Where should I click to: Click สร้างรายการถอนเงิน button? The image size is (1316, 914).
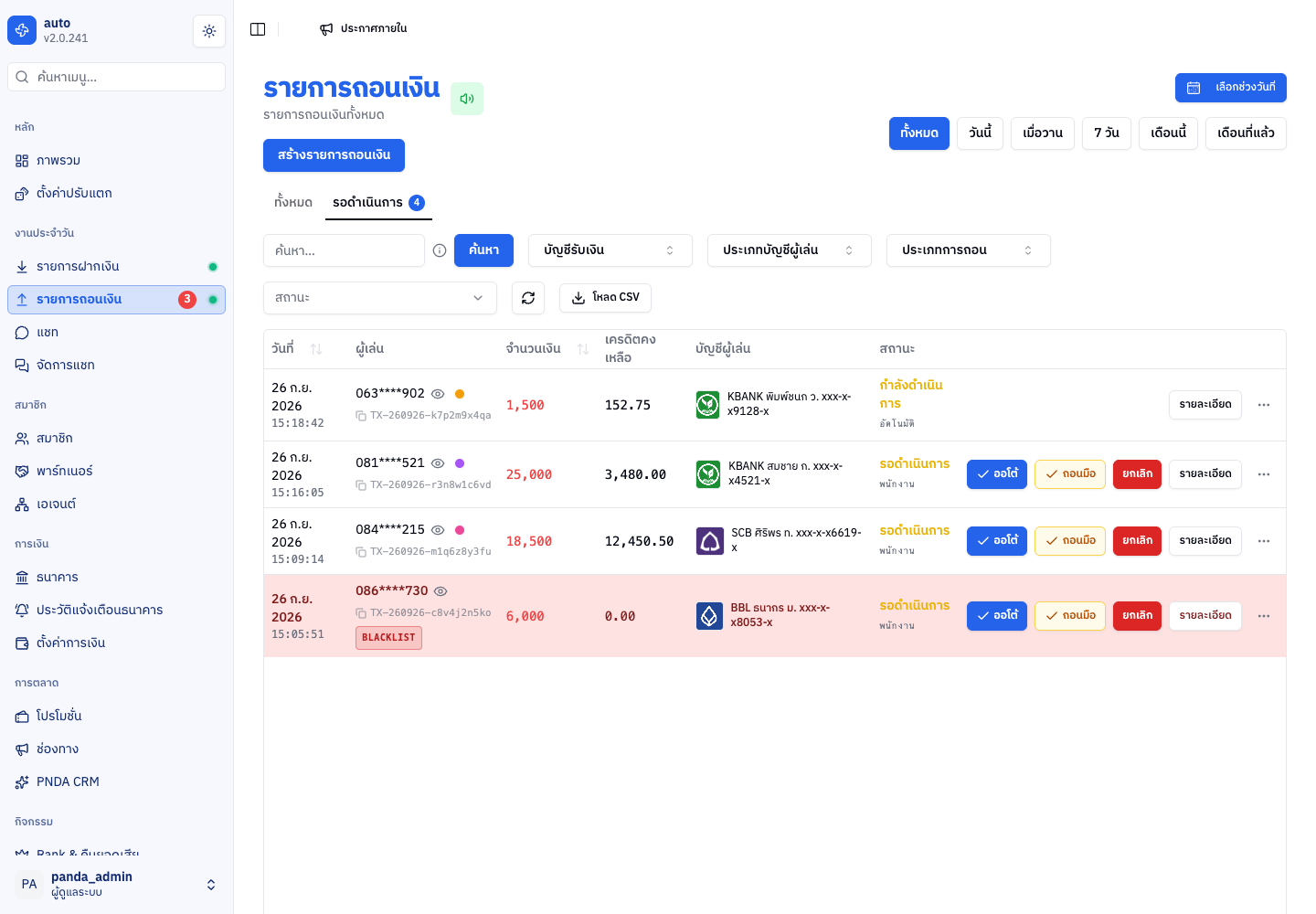tap(334, 155)
